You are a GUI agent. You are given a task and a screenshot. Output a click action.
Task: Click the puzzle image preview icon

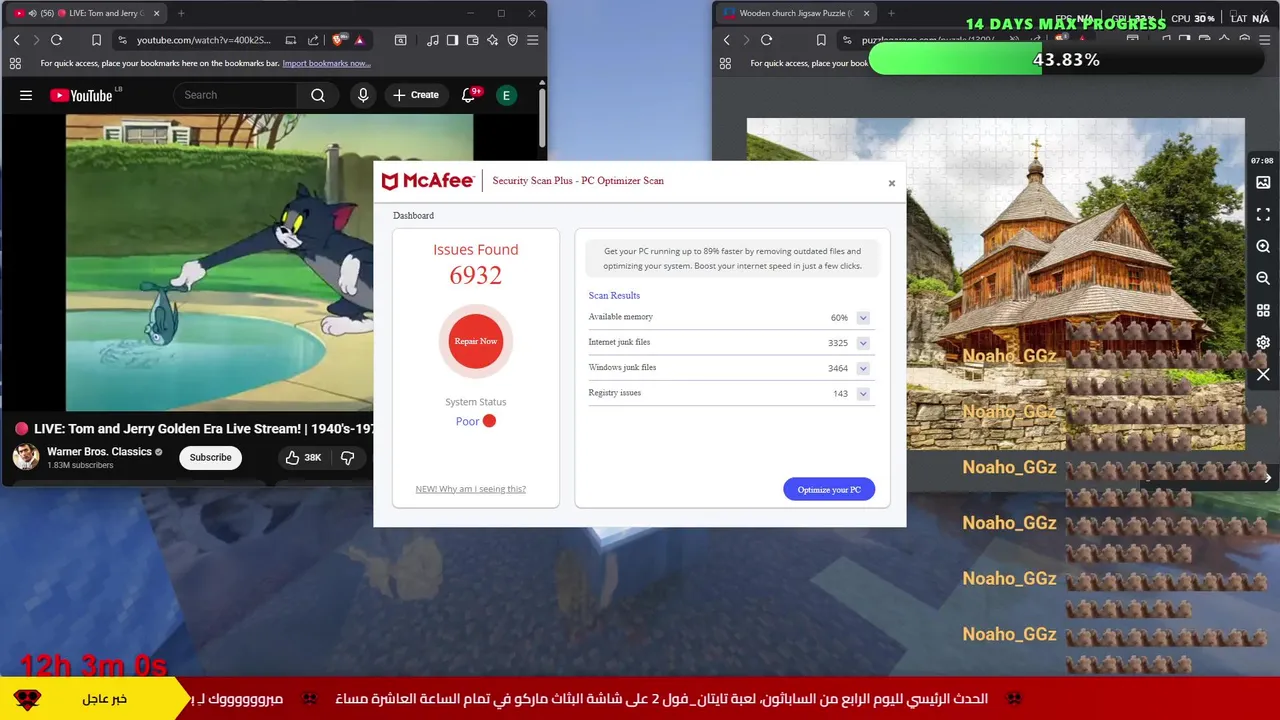pyautogui.click(x=1263, y=183)
